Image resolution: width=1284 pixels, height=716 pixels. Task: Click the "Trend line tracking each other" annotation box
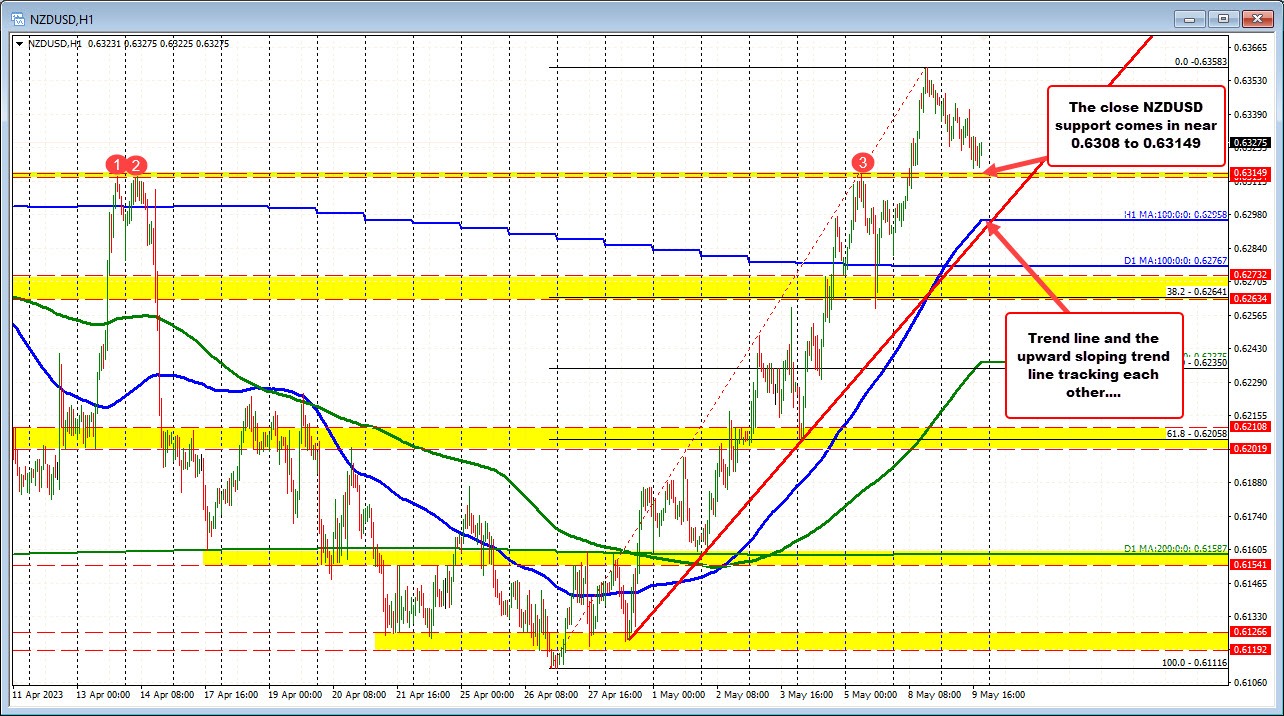tap(1093, 365)
